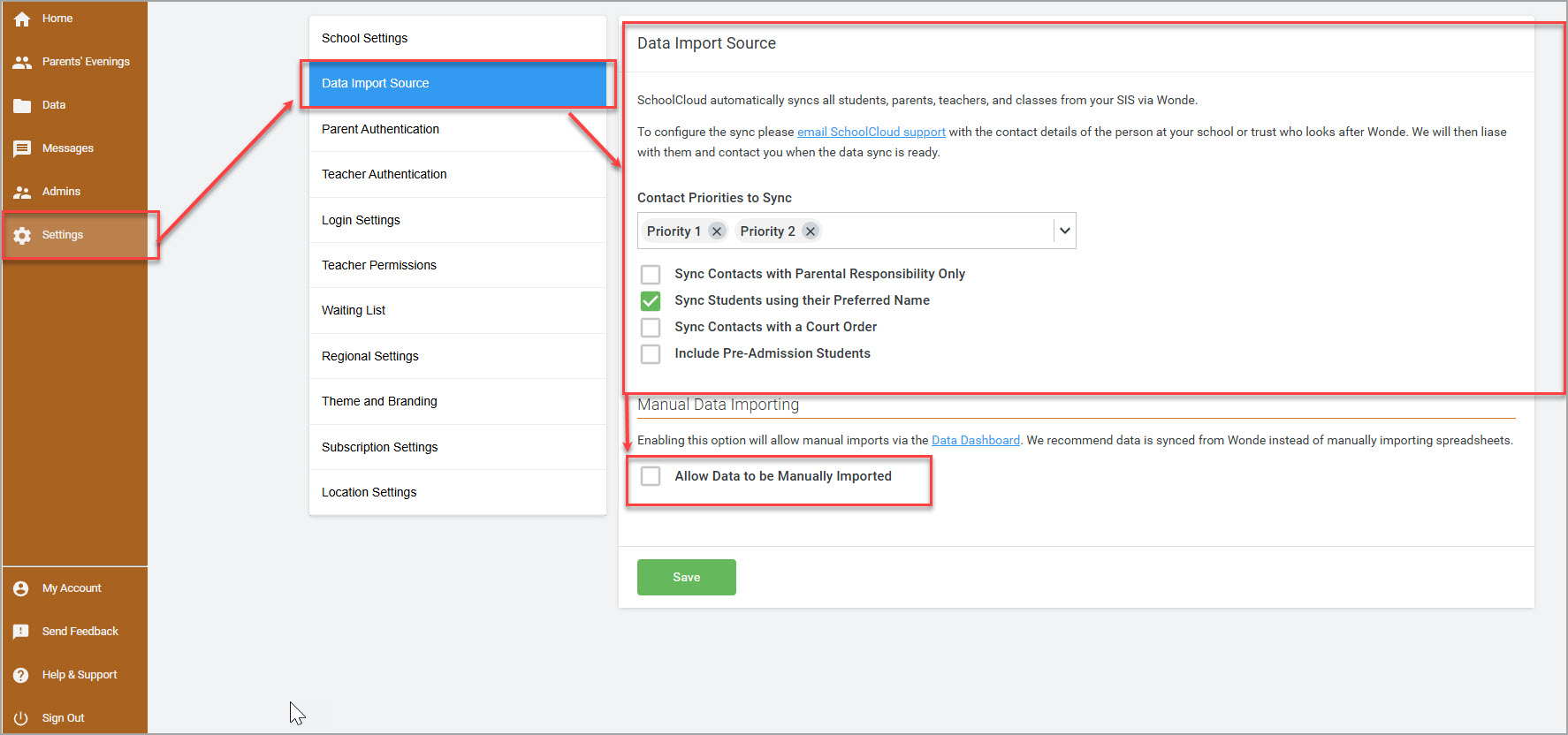Follow the email SchoolCloud support link
This screenshot has height=735, width=1568.
coord(872,132)
